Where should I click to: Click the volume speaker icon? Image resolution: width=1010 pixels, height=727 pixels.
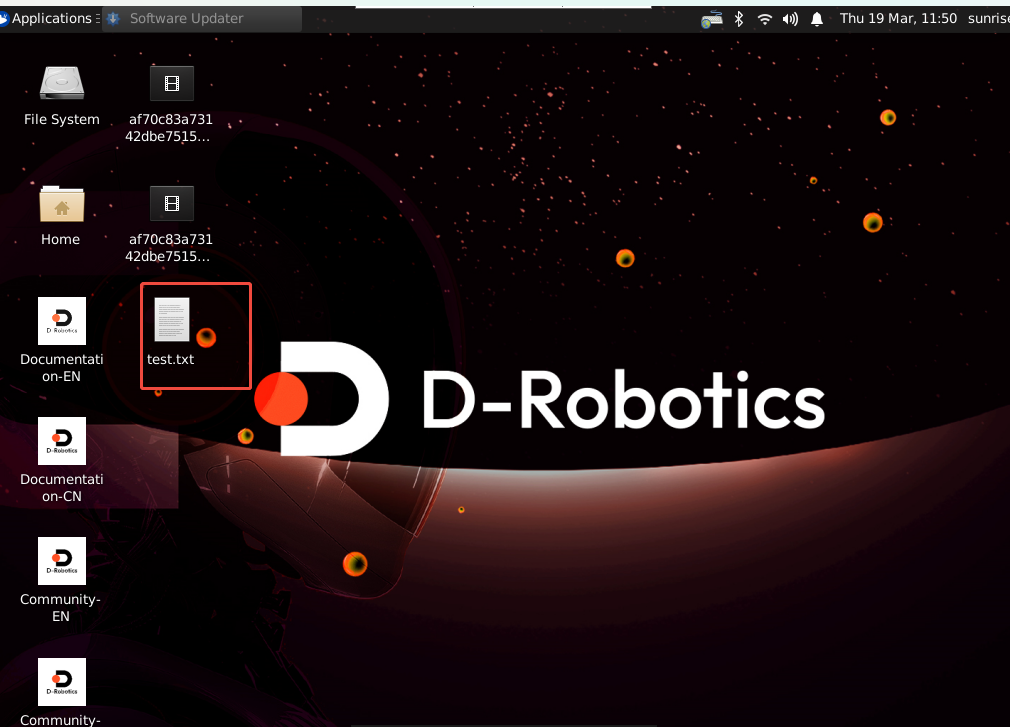[x=790, y=19]
